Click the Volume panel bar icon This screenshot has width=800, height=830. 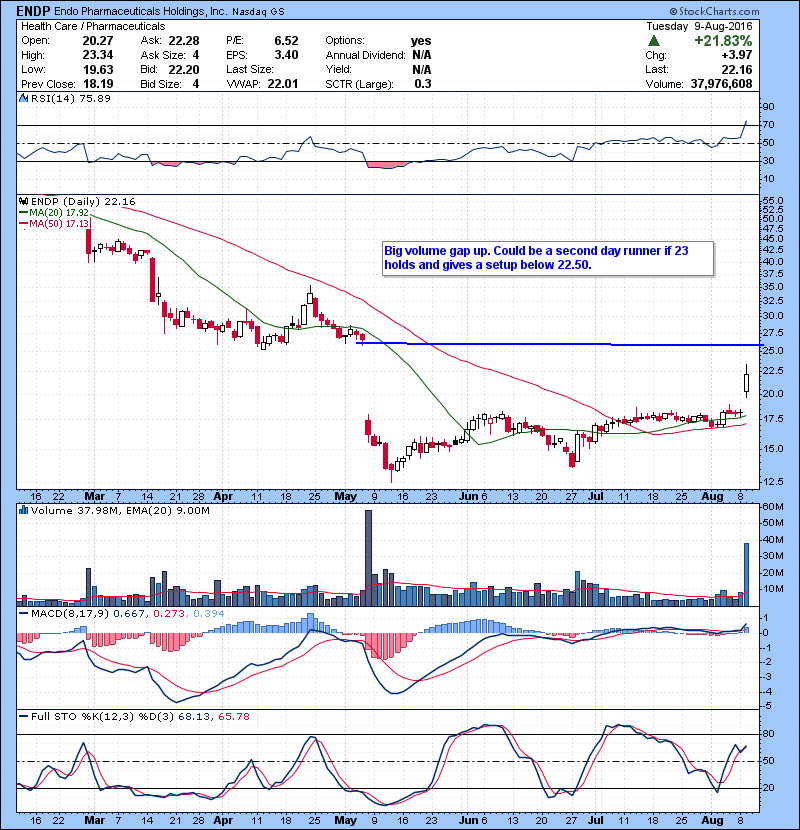(23, 511)
